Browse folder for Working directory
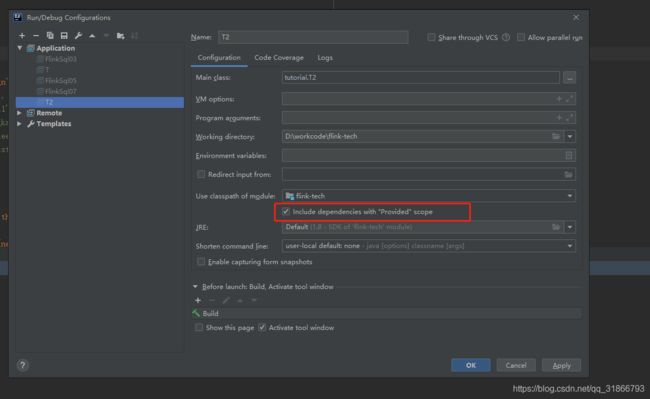The height and width of the screenshot is (399, 650). point(556,136)
